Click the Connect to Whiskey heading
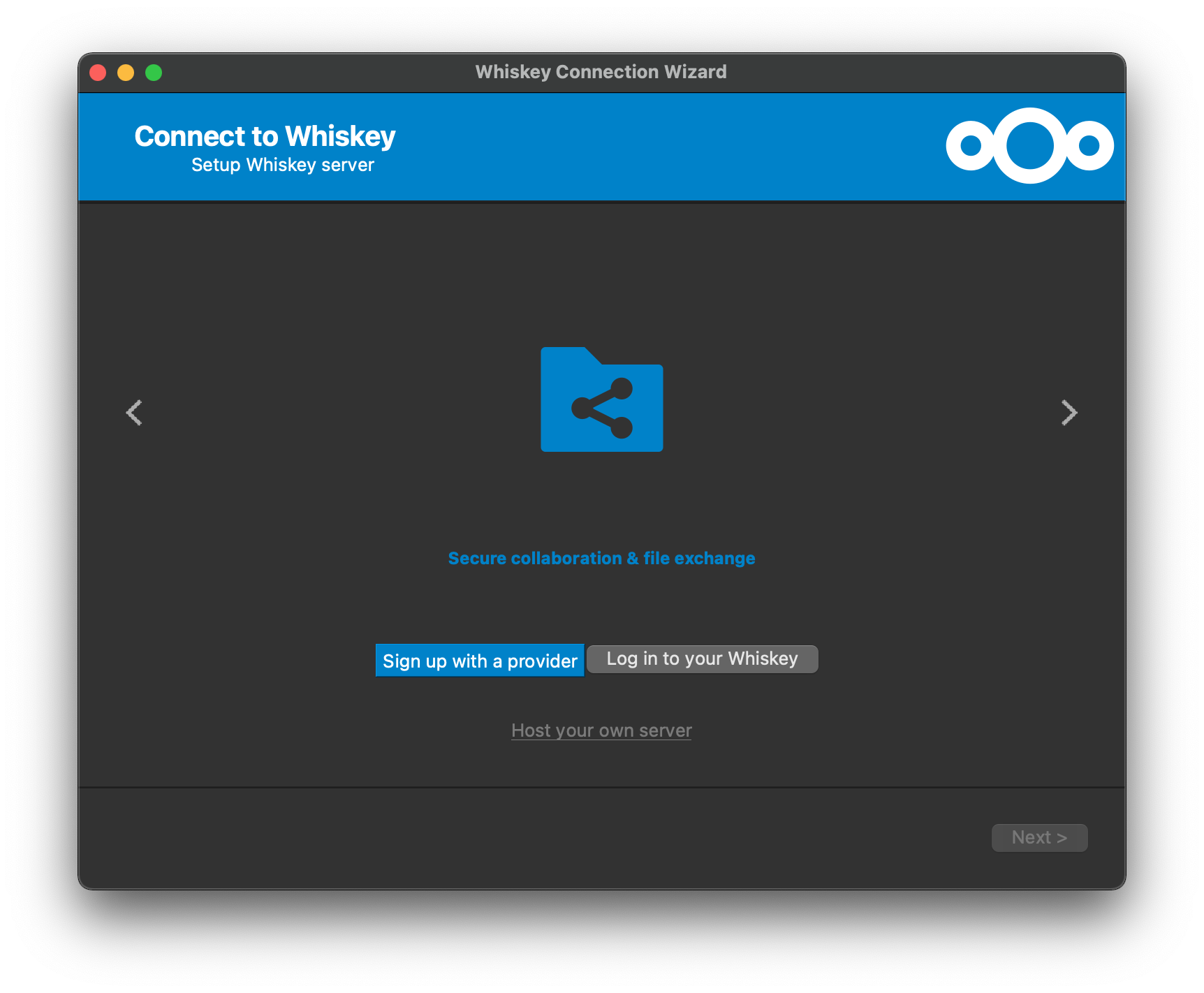 tap(265, 136)
